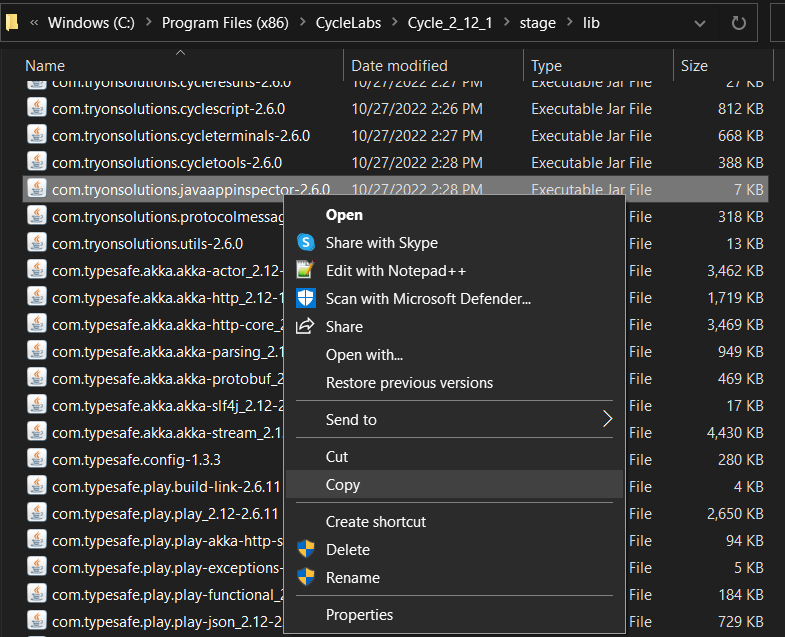This screenshot has height=637, width=785.
Task: Select file com.typesafe.config-1.3.3
Action: [x=136, y=460]
